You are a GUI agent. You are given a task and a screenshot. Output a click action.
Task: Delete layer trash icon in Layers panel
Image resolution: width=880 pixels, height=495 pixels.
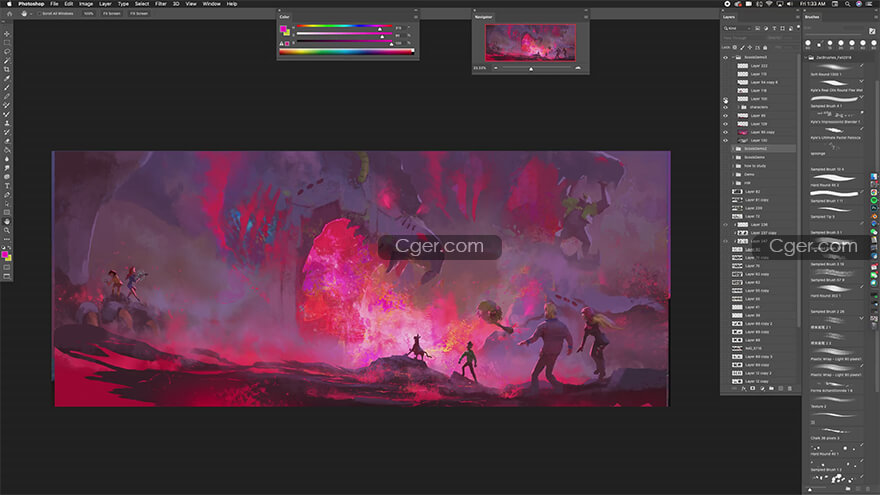pyautogui.click(x=790, y=388)
